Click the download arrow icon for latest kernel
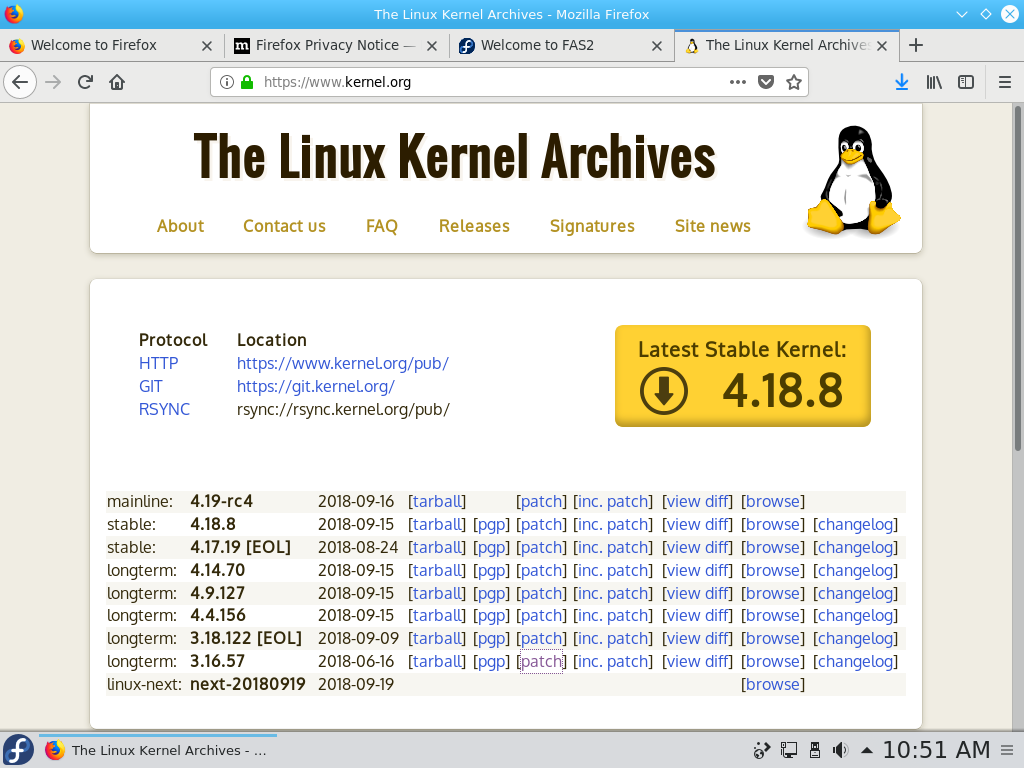1024x768 pixels. (x=664, y=391)
